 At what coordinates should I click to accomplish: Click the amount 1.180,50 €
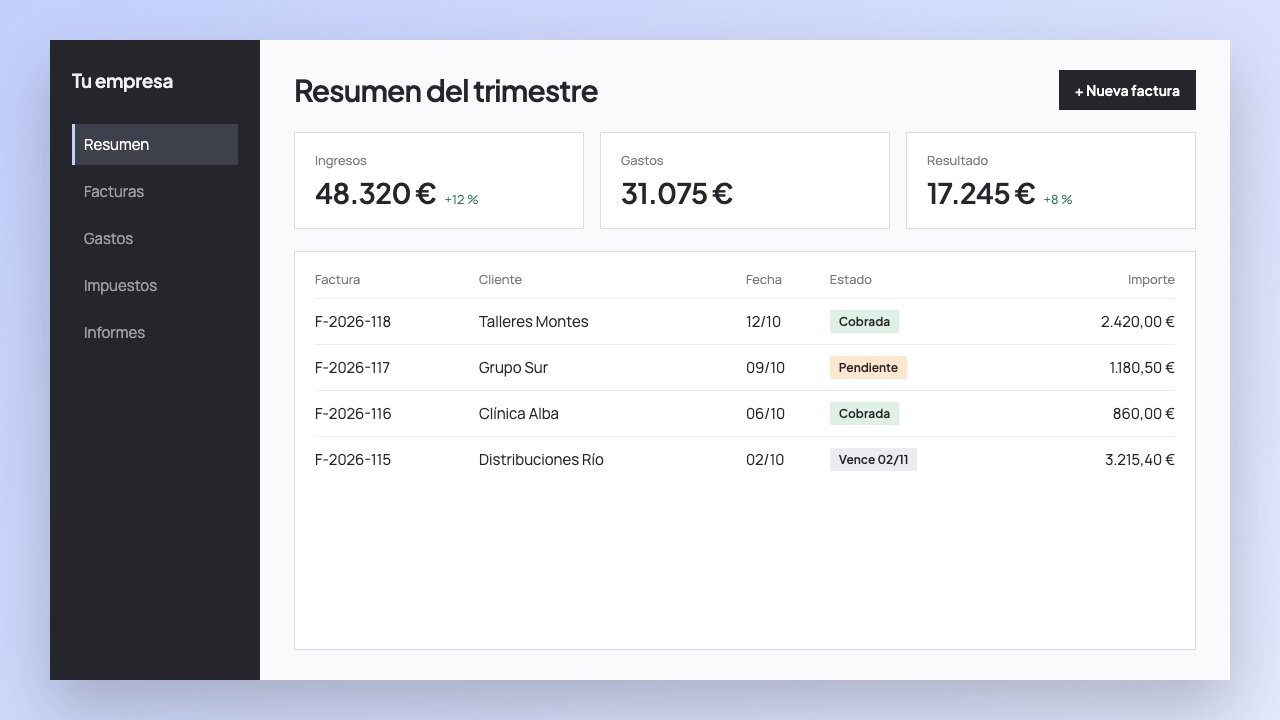point(1142,367)
